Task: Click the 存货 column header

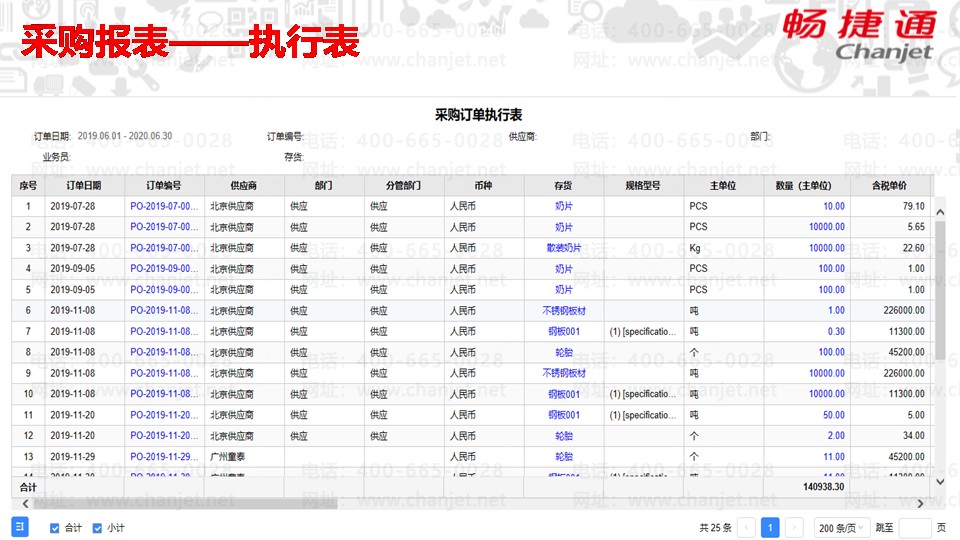Action: [x=563, y=185]
